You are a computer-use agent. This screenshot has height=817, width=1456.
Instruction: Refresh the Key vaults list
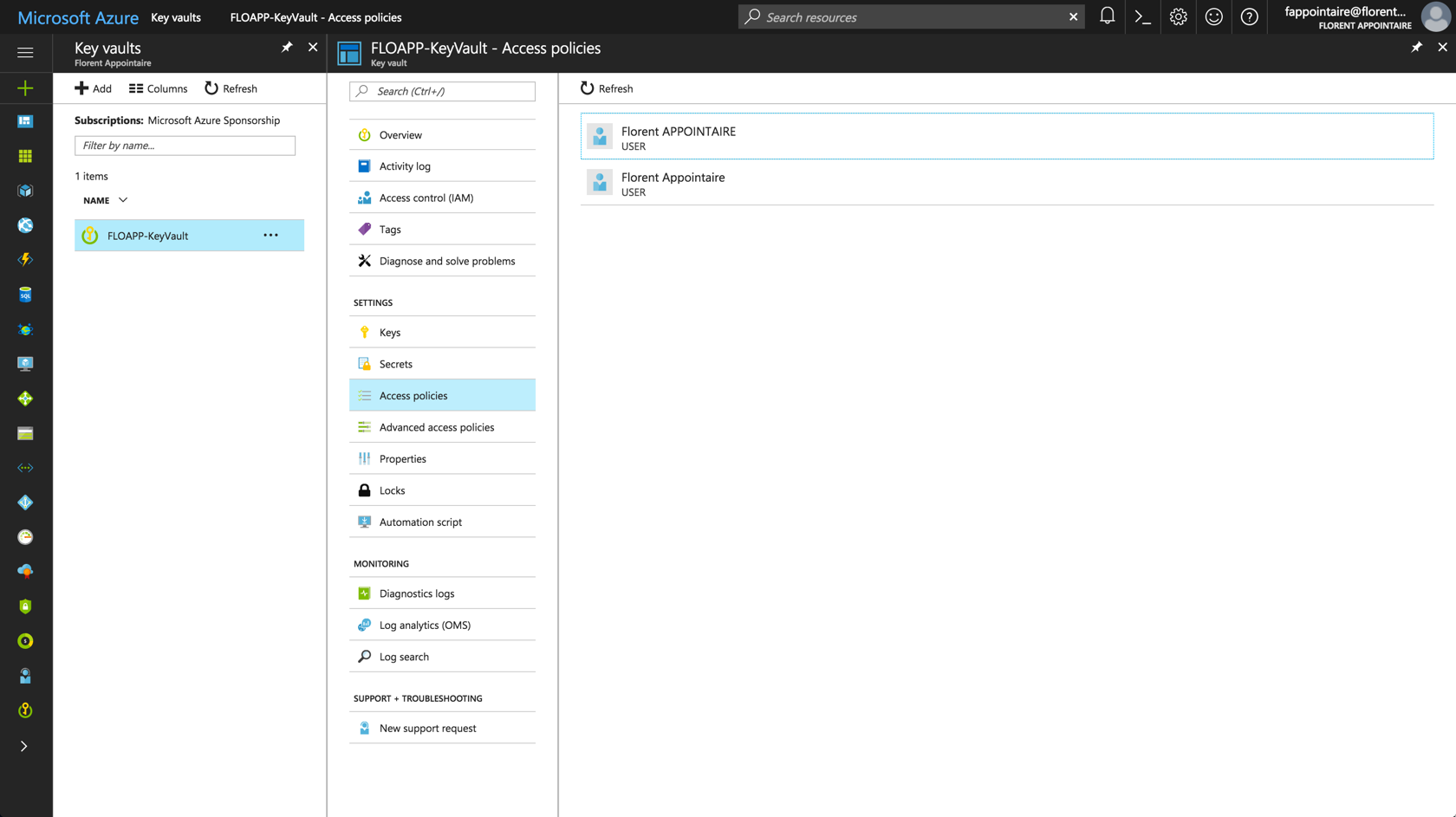point(231,88)
